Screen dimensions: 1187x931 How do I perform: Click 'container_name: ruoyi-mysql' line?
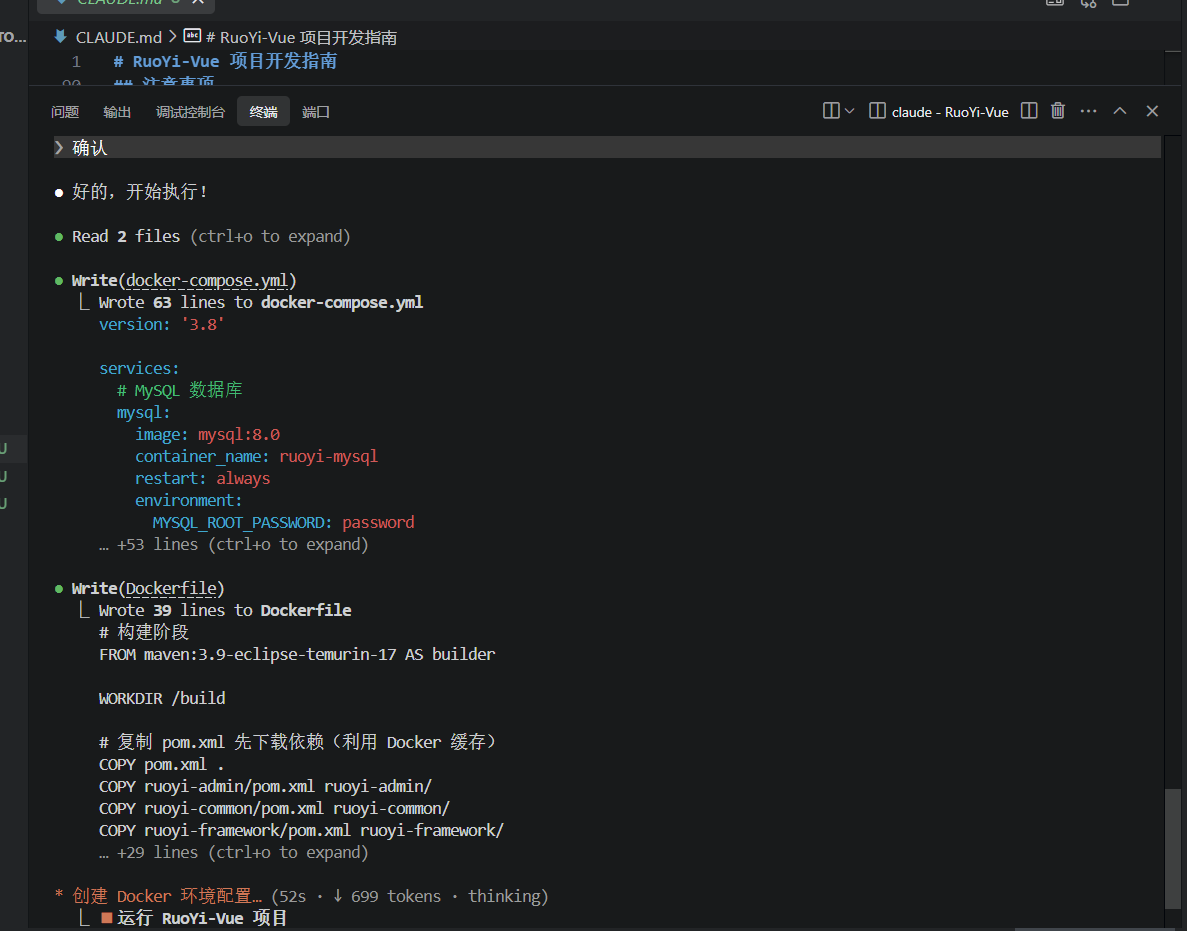click(x=256, y=456)
